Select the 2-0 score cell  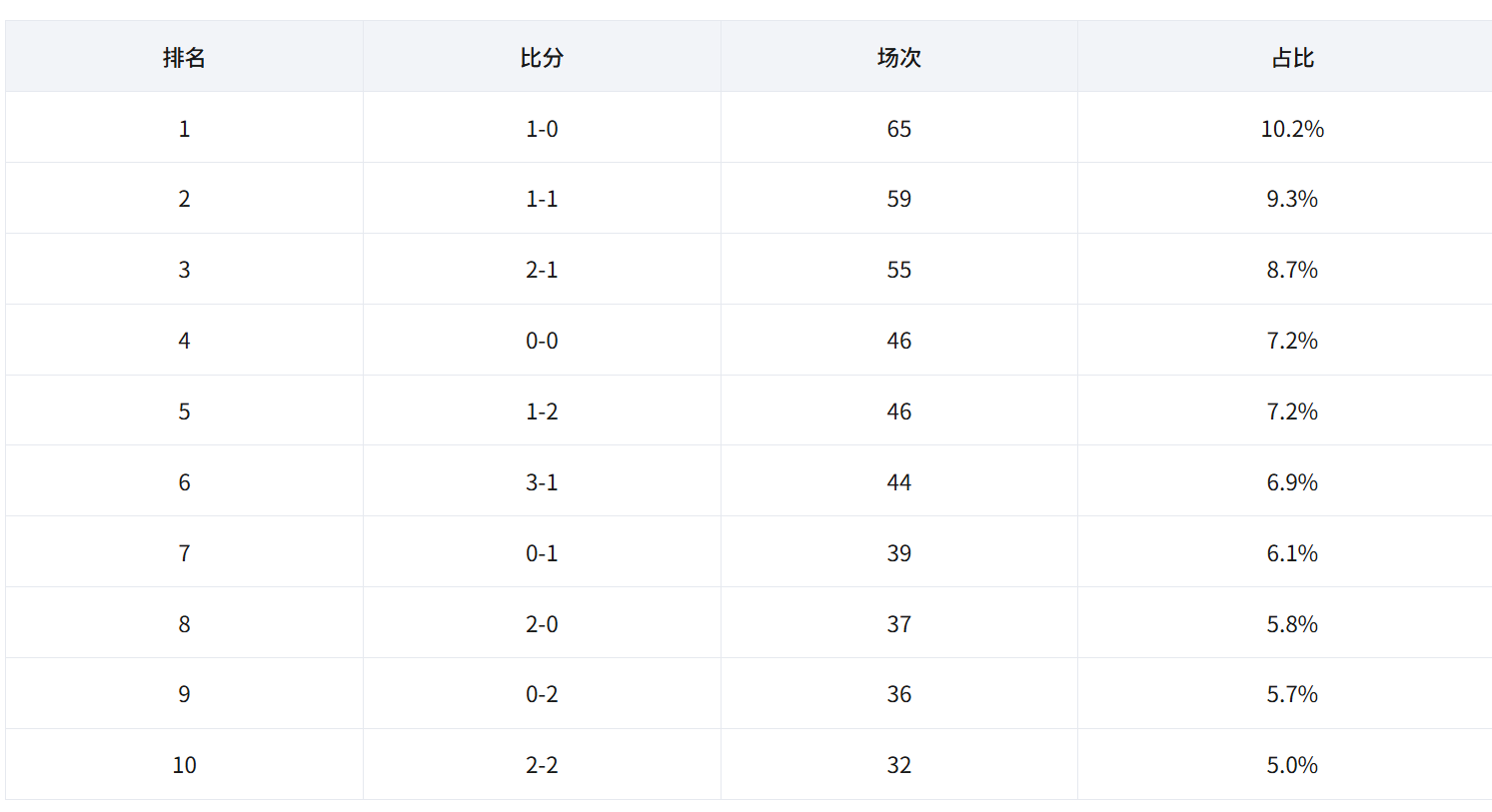[542, 624]
